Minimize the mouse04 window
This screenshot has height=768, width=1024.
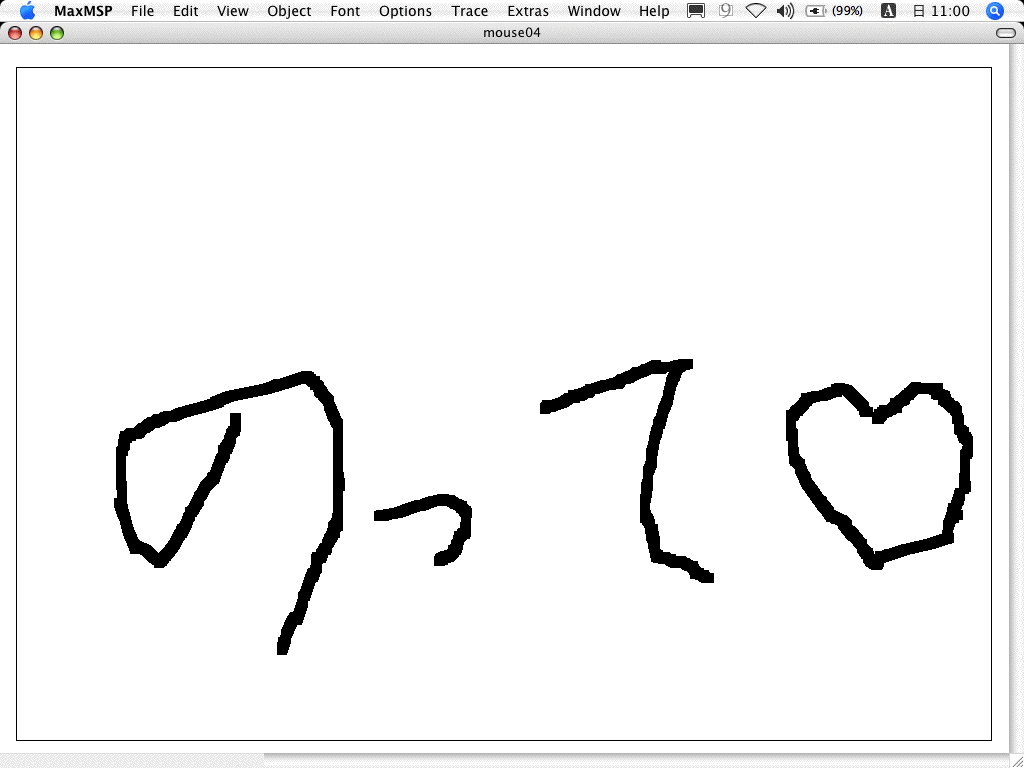[x=36, y=33]
